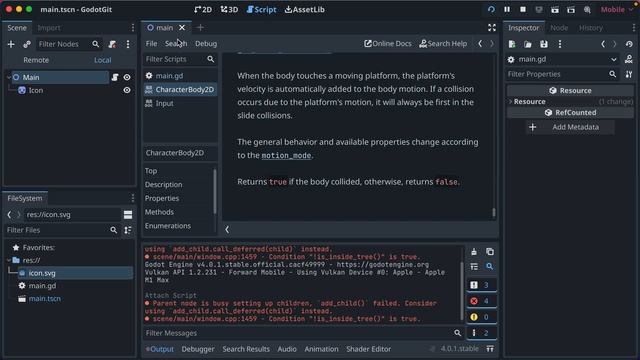The width and height of the screenshot is (640, 360).
Task: Add a new node with plus icon
Action: point(11,44)
